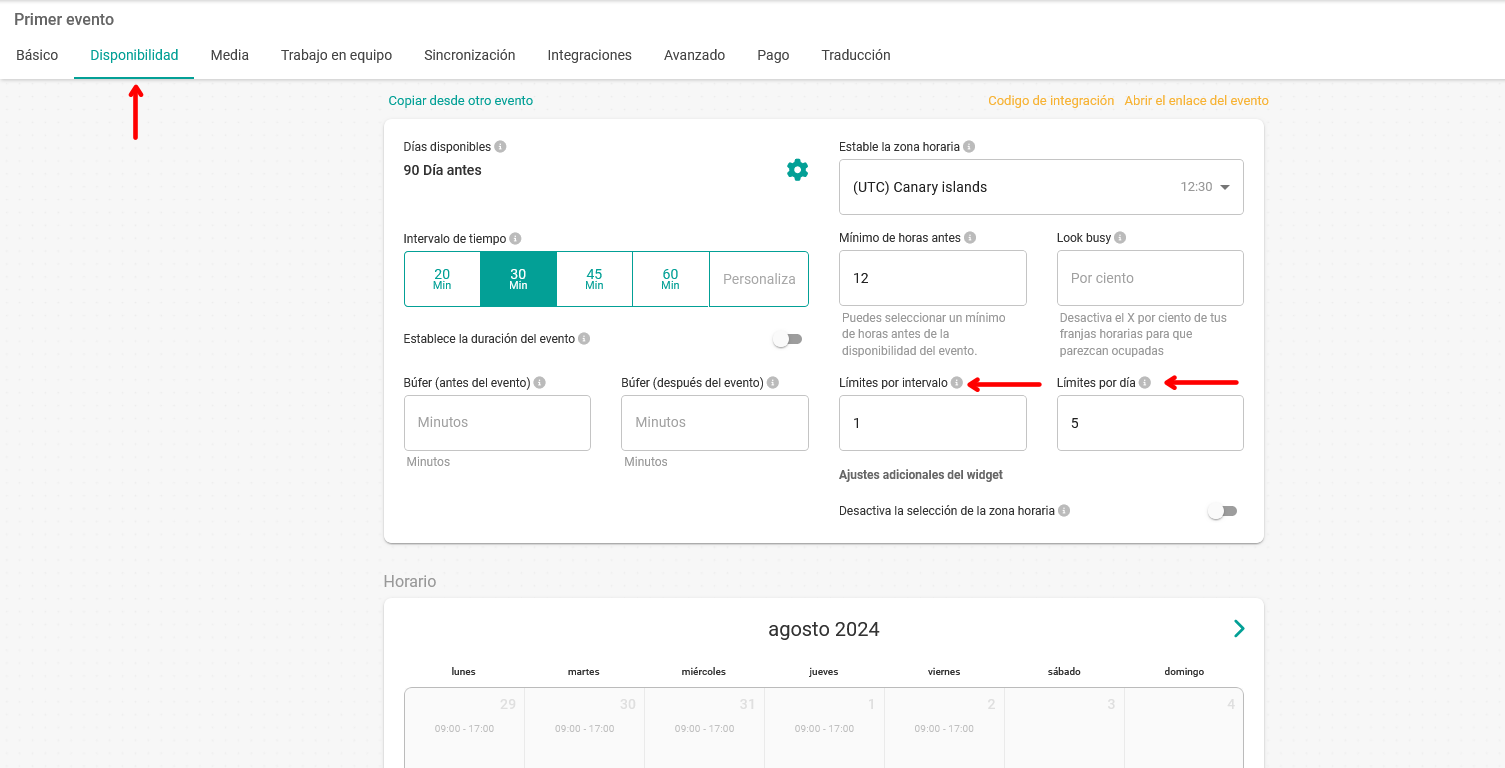The width and height of the screenshot is (1505, 768).
Task: Click the Horario section heading
Action: point(410,581)
